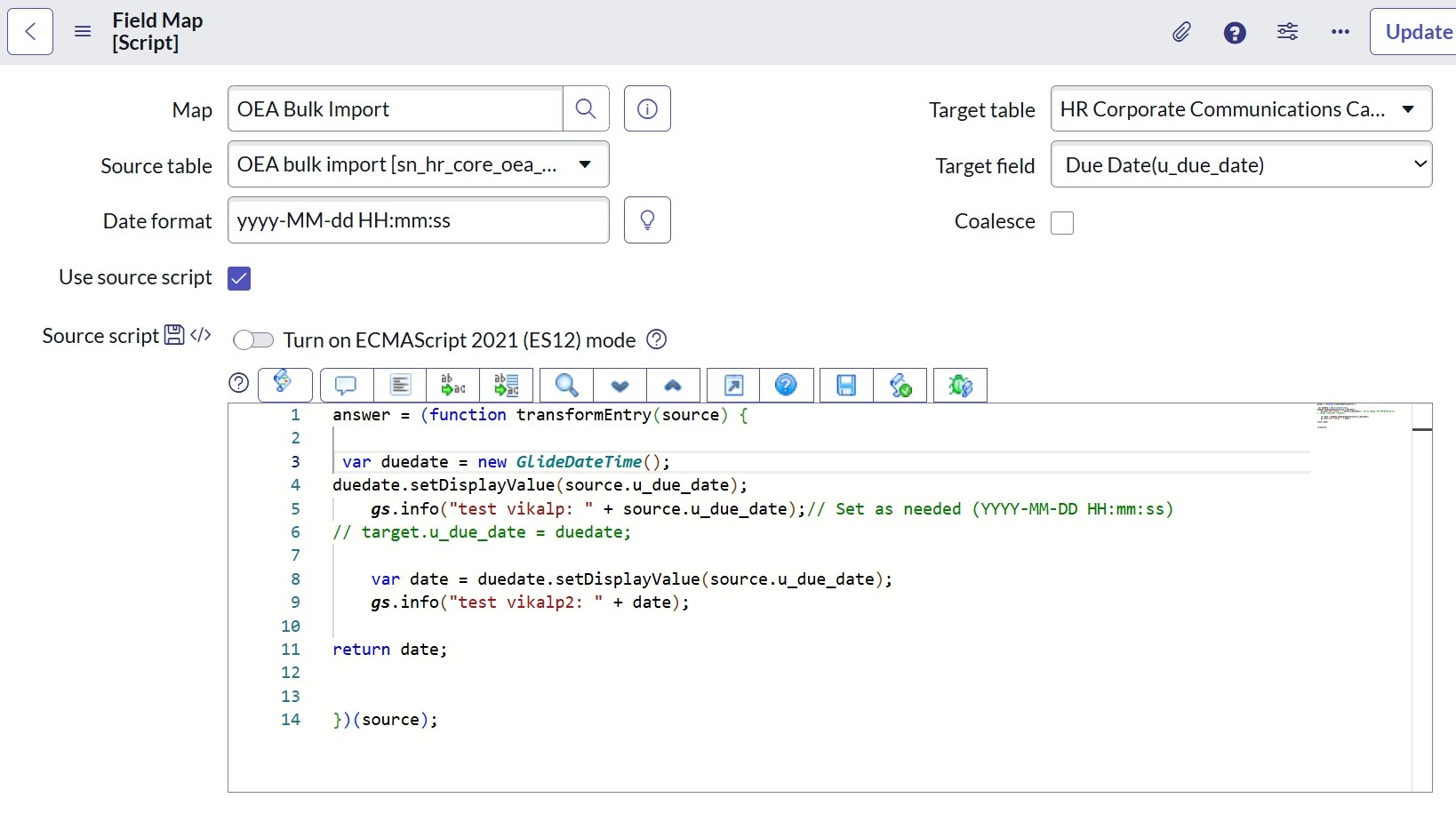Turn on ECMAScript 2021 (ES12) mode toggle
The height and width of the screenshot is (814, 1456).
[x=253, y=340]
